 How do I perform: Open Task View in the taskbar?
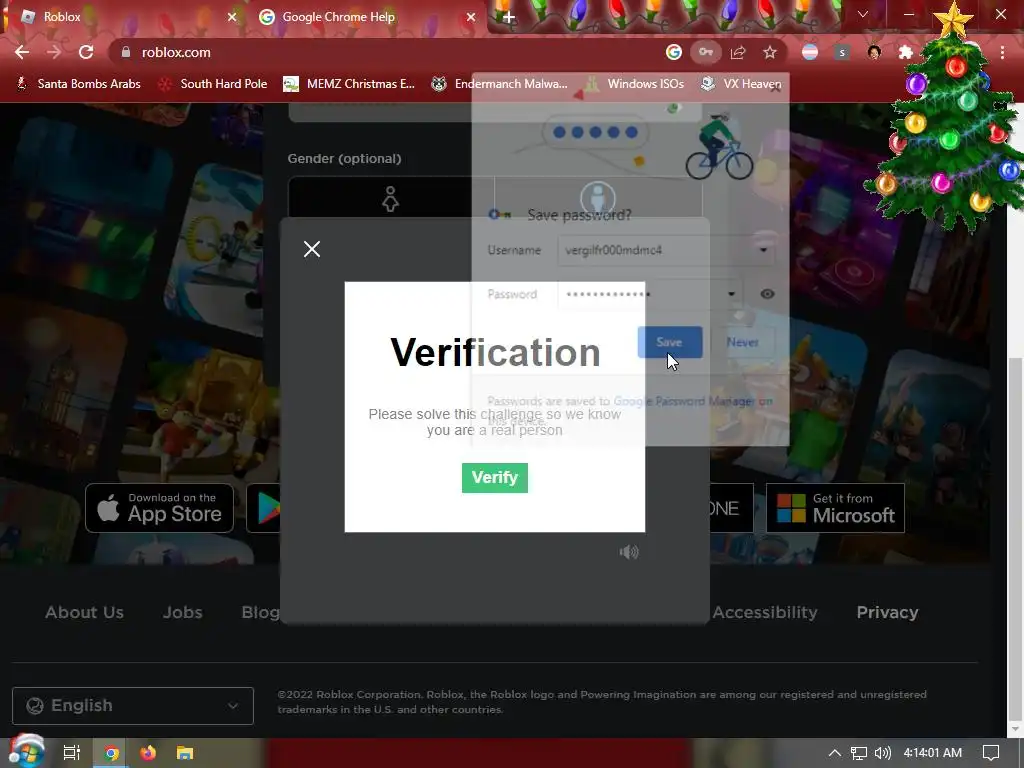[x=71, y=753]
